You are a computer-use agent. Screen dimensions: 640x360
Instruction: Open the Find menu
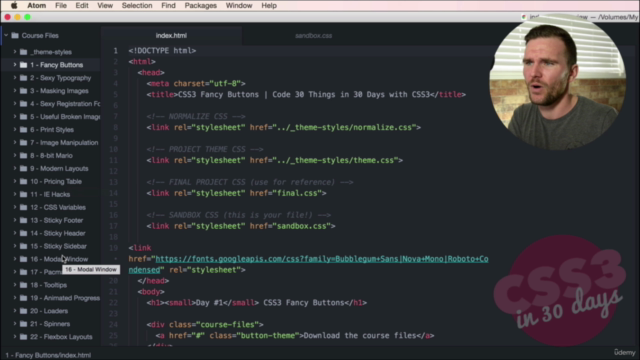tap(168, 6)
